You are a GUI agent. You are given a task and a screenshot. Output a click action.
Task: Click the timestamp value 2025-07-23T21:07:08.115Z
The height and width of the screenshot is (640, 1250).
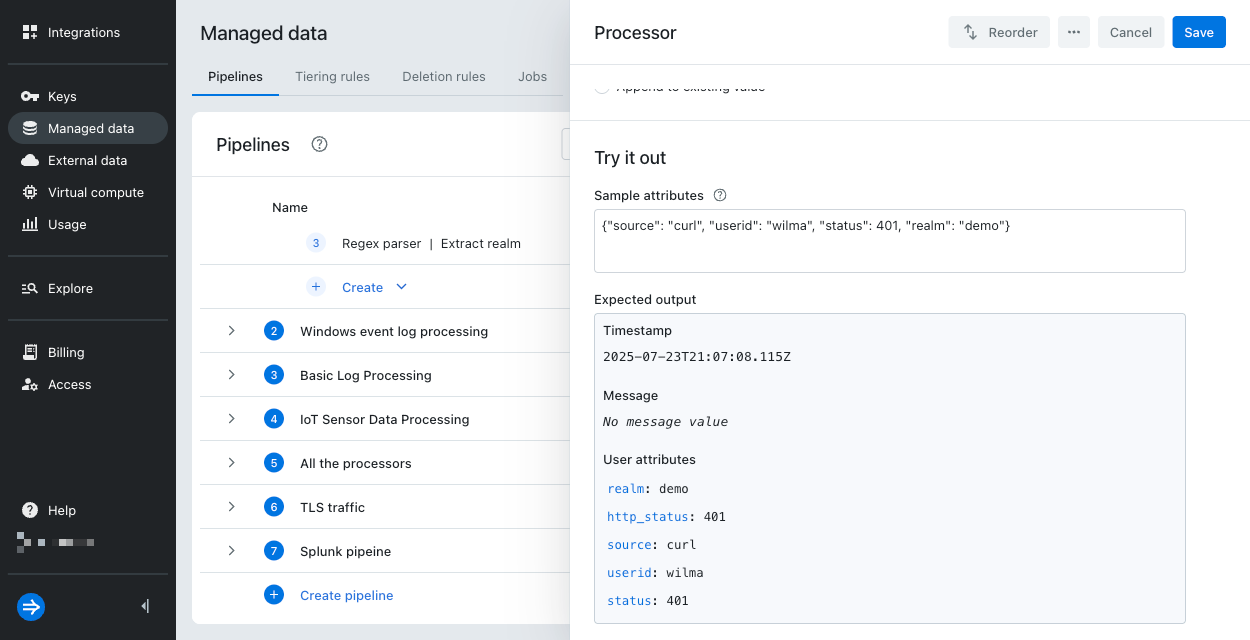(x=697, y=357)
